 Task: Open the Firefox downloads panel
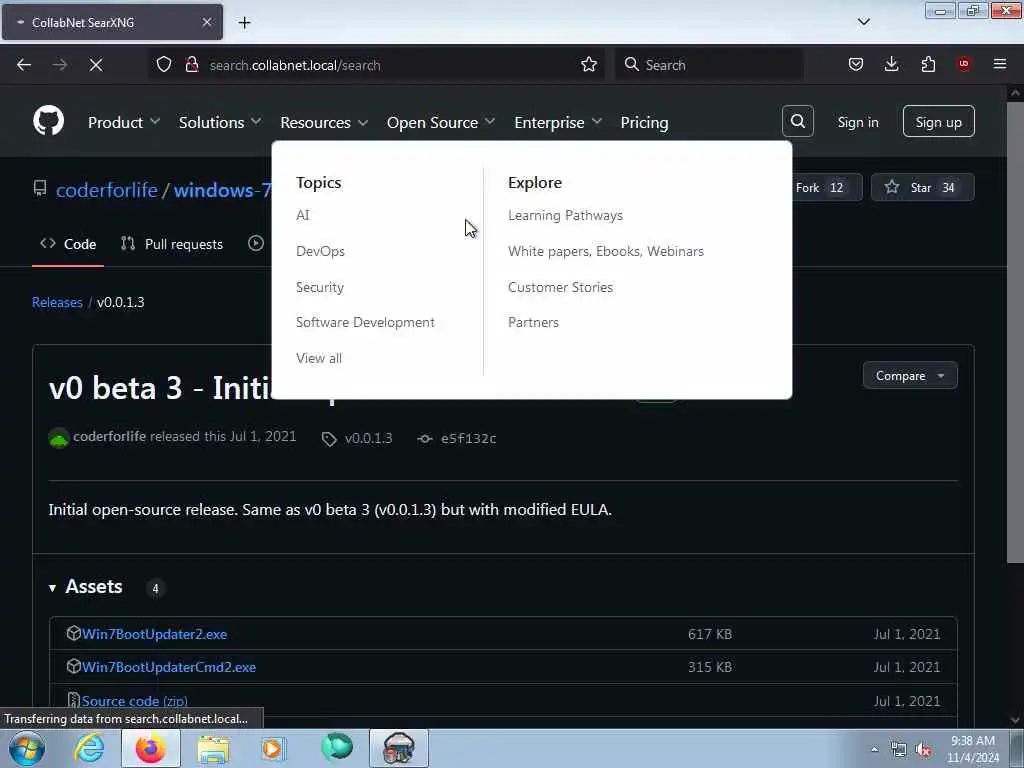pos(891,65)
